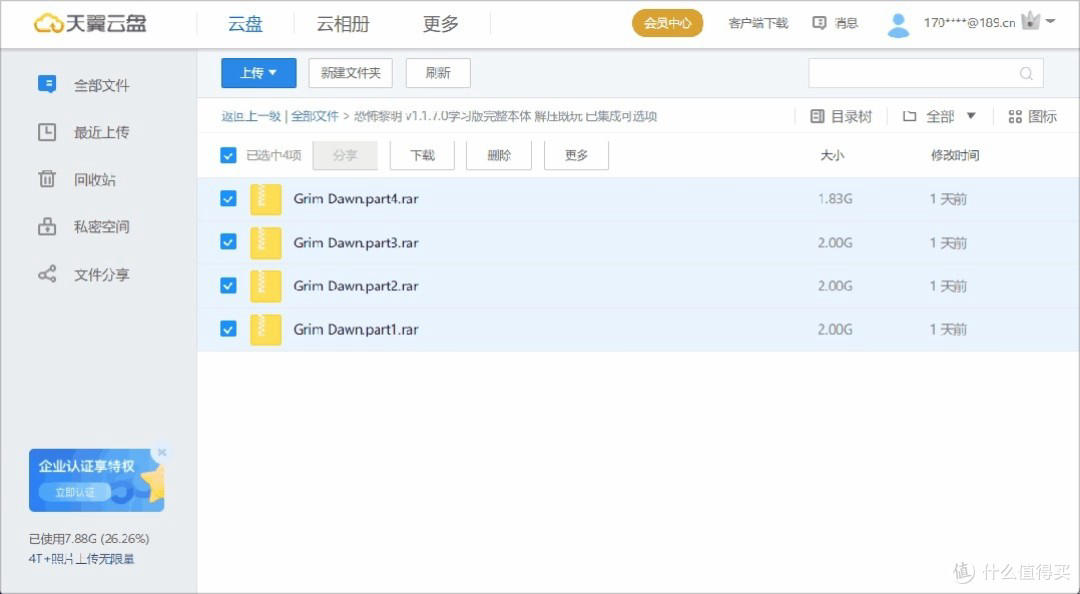Click the archive icon of Grim Dawn.part1.rar
Image resolution: width=1080 pixels, height=594 pixels.
tap(265, 329)
